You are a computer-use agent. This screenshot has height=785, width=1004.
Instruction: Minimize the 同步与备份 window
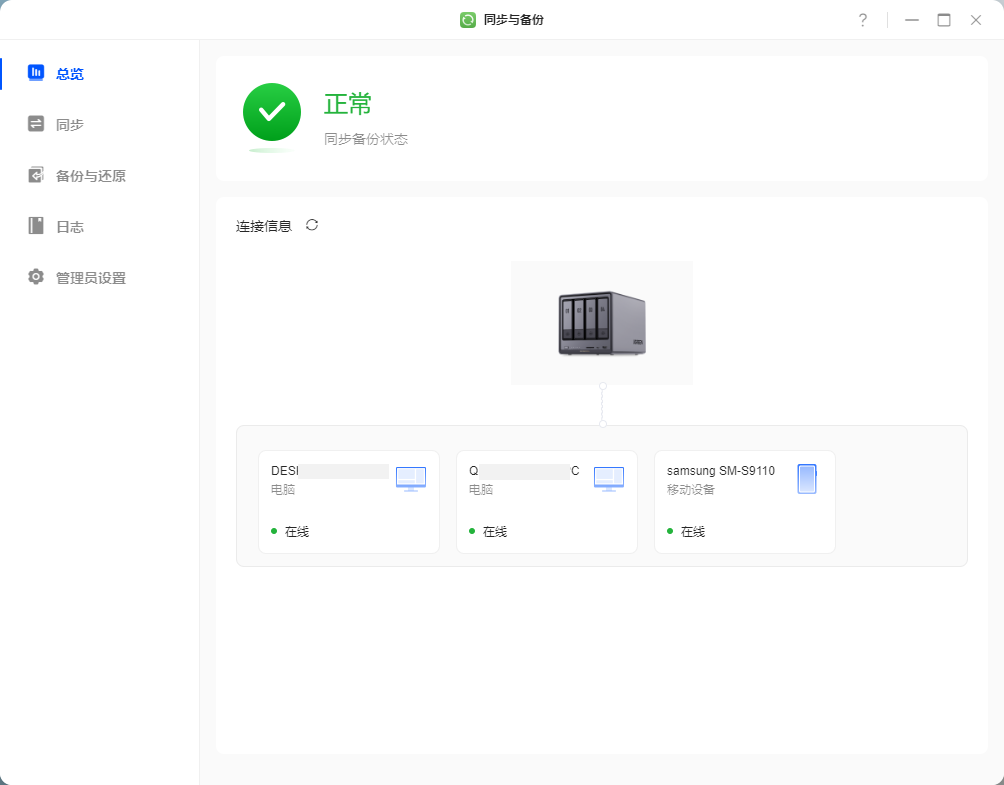(912, 20)
